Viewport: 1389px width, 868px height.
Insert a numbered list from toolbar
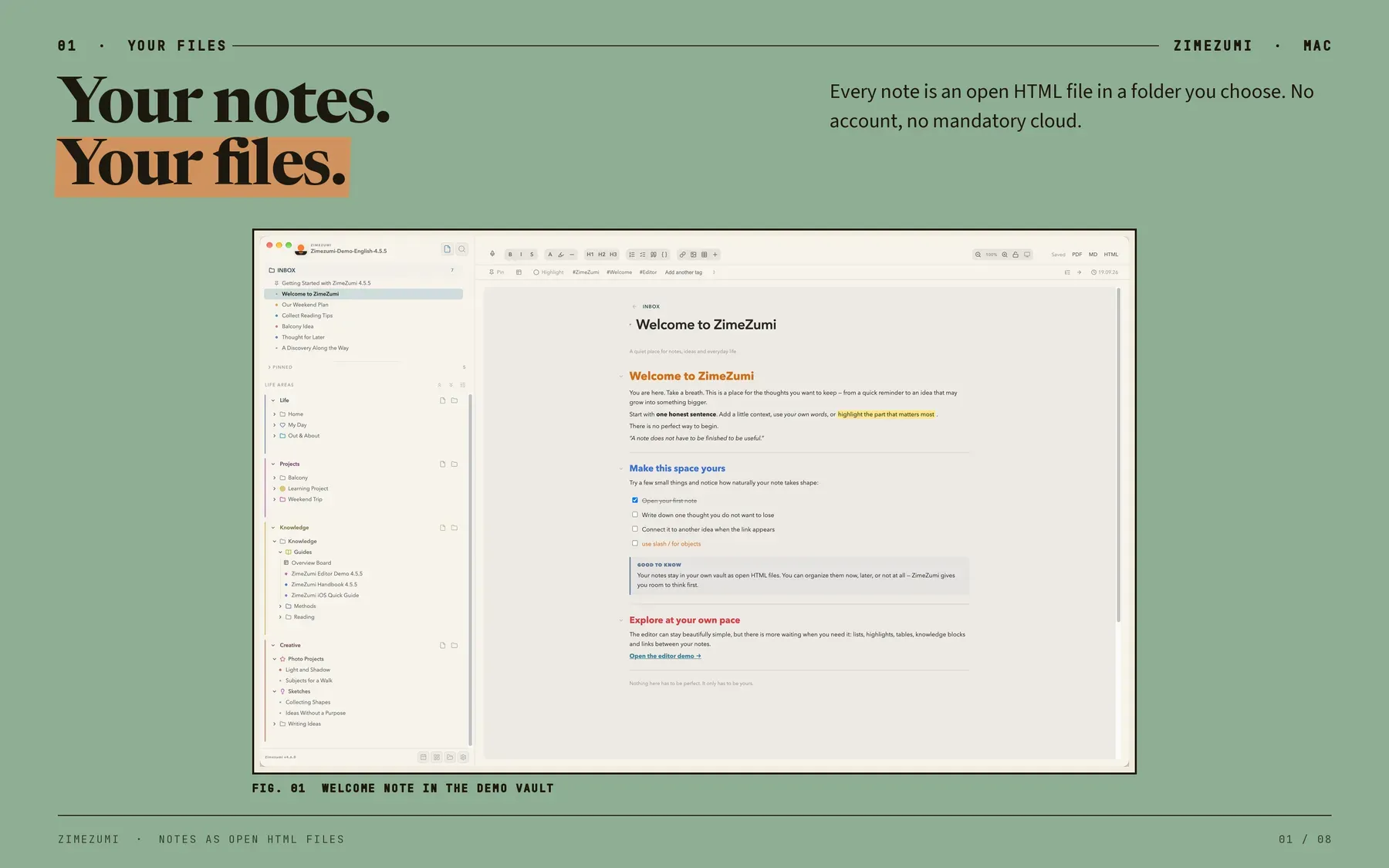click(632, 255)
